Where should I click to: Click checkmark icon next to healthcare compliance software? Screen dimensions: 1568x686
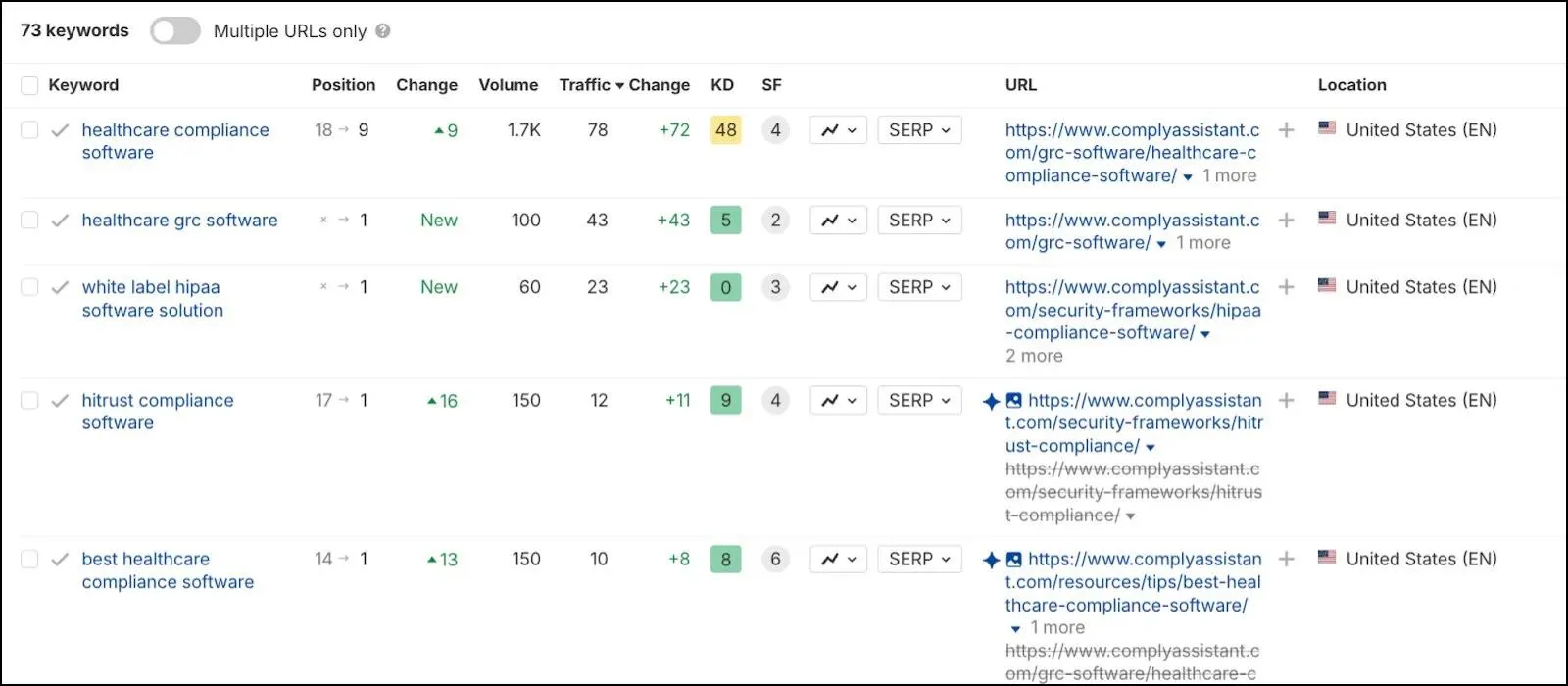click(60, 130)
